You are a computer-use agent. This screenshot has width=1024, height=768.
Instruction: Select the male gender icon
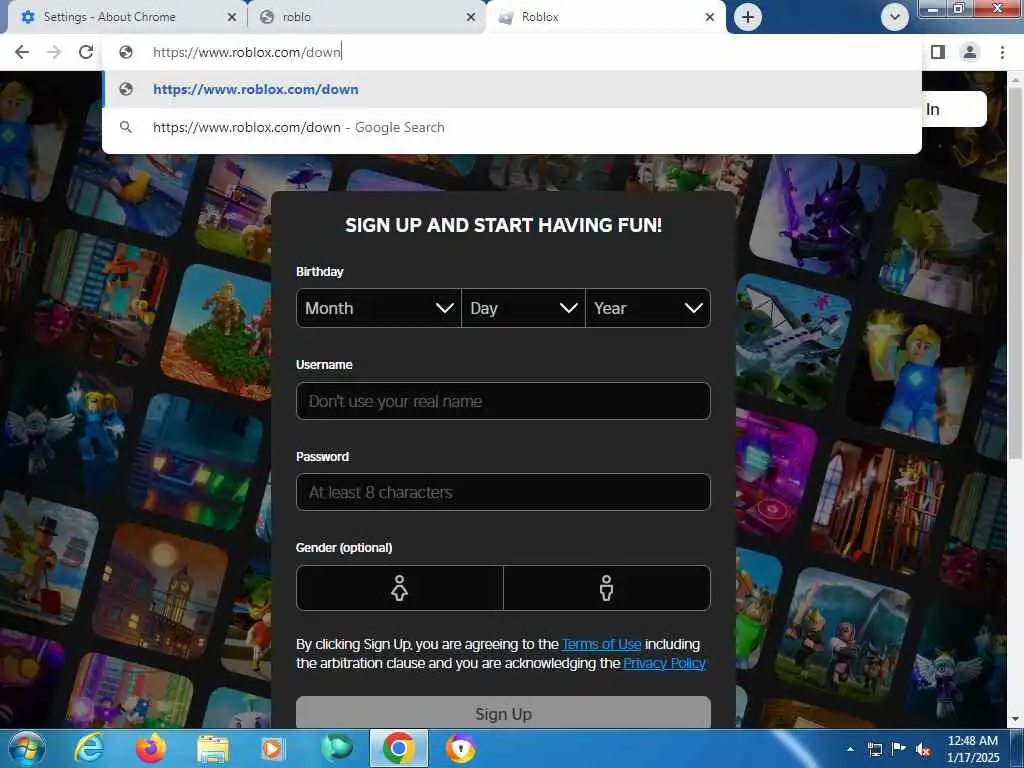[x=607, y=588]
